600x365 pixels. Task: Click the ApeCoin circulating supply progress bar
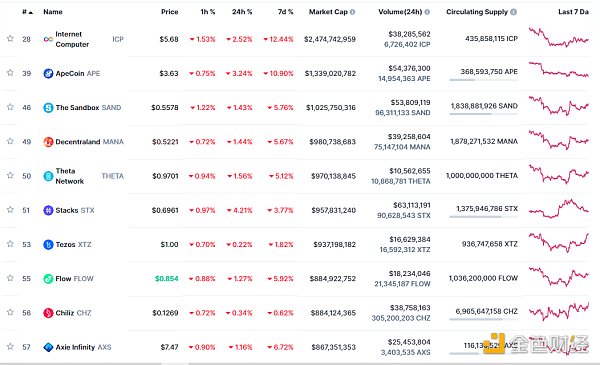(x=483, y=80)
